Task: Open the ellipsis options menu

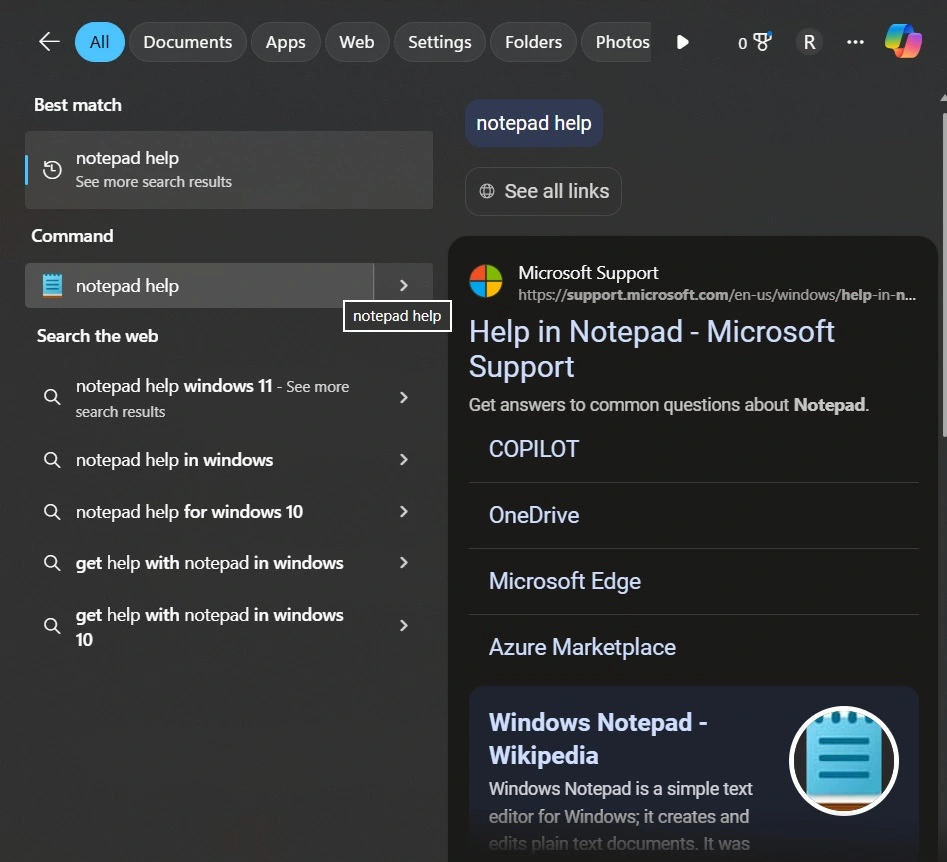Action: [x=855, y=41]
